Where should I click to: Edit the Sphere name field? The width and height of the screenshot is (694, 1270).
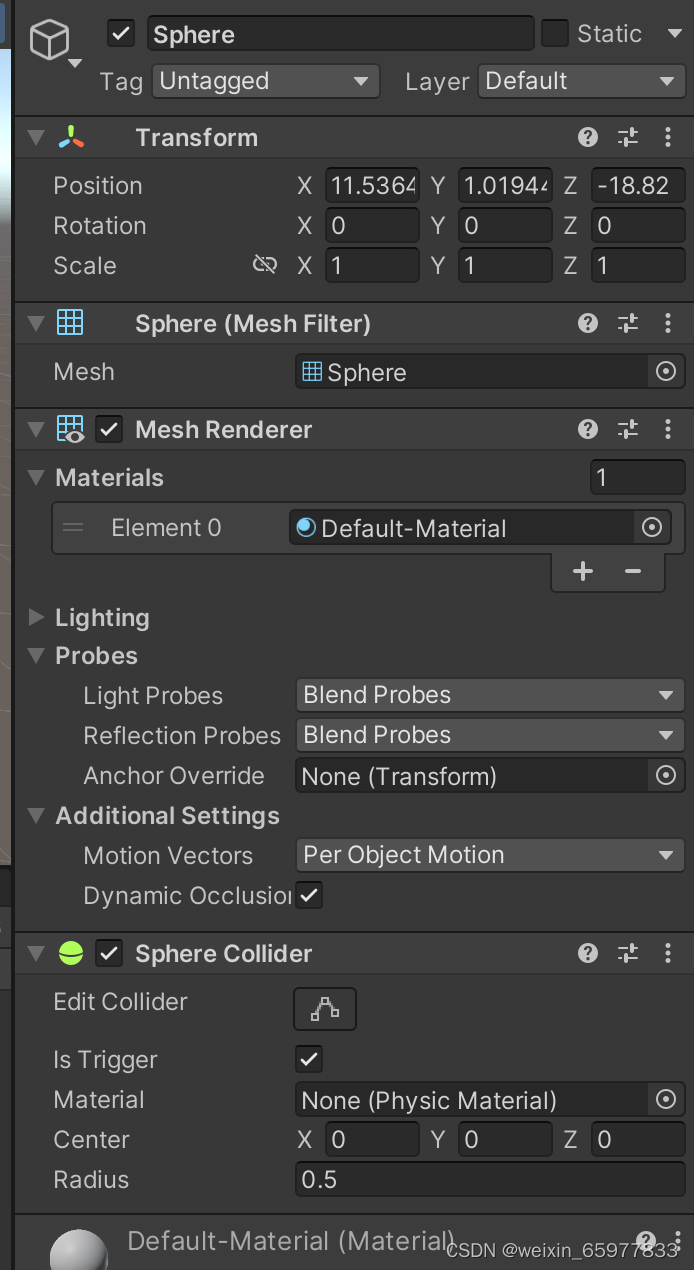340,34
